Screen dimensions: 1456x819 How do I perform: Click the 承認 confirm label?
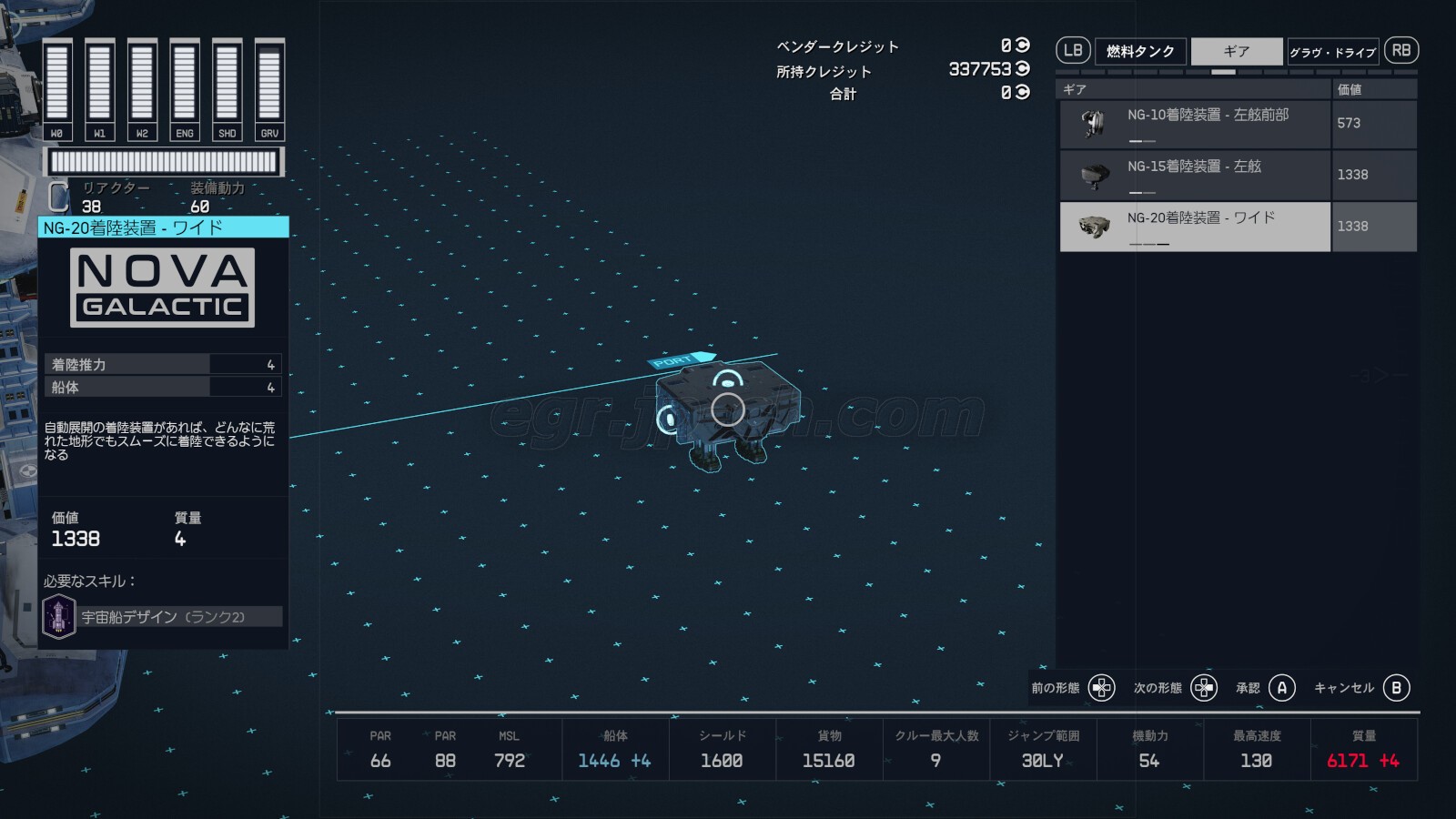coord(1248,688)
